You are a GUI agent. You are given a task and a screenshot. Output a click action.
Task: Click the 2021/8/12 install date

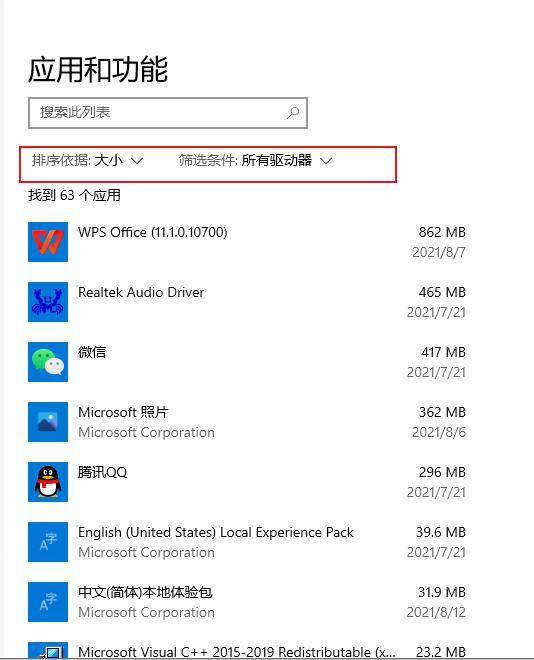coord(436,612)
